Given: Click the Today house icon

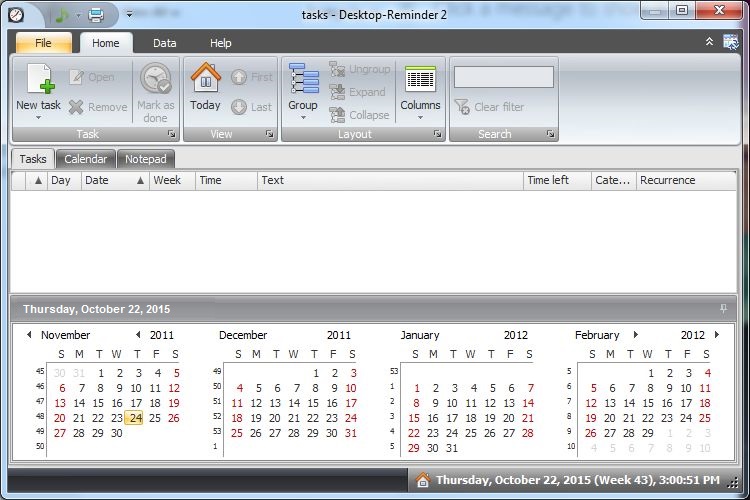Looking at the screenshot, I should point(206,78).
